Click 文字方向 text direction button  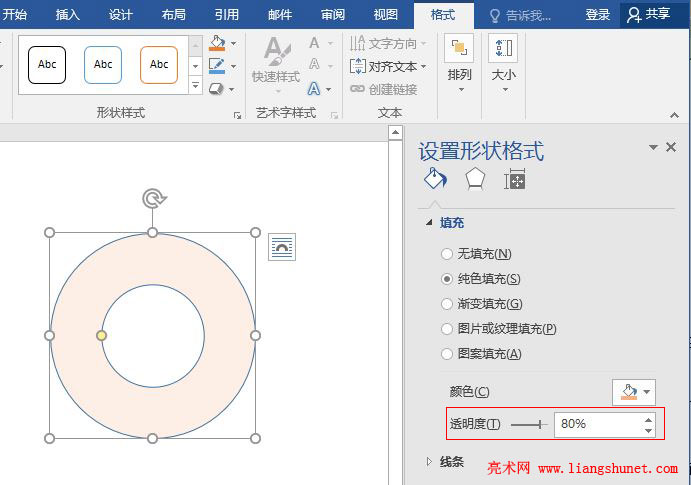point(388,43)
